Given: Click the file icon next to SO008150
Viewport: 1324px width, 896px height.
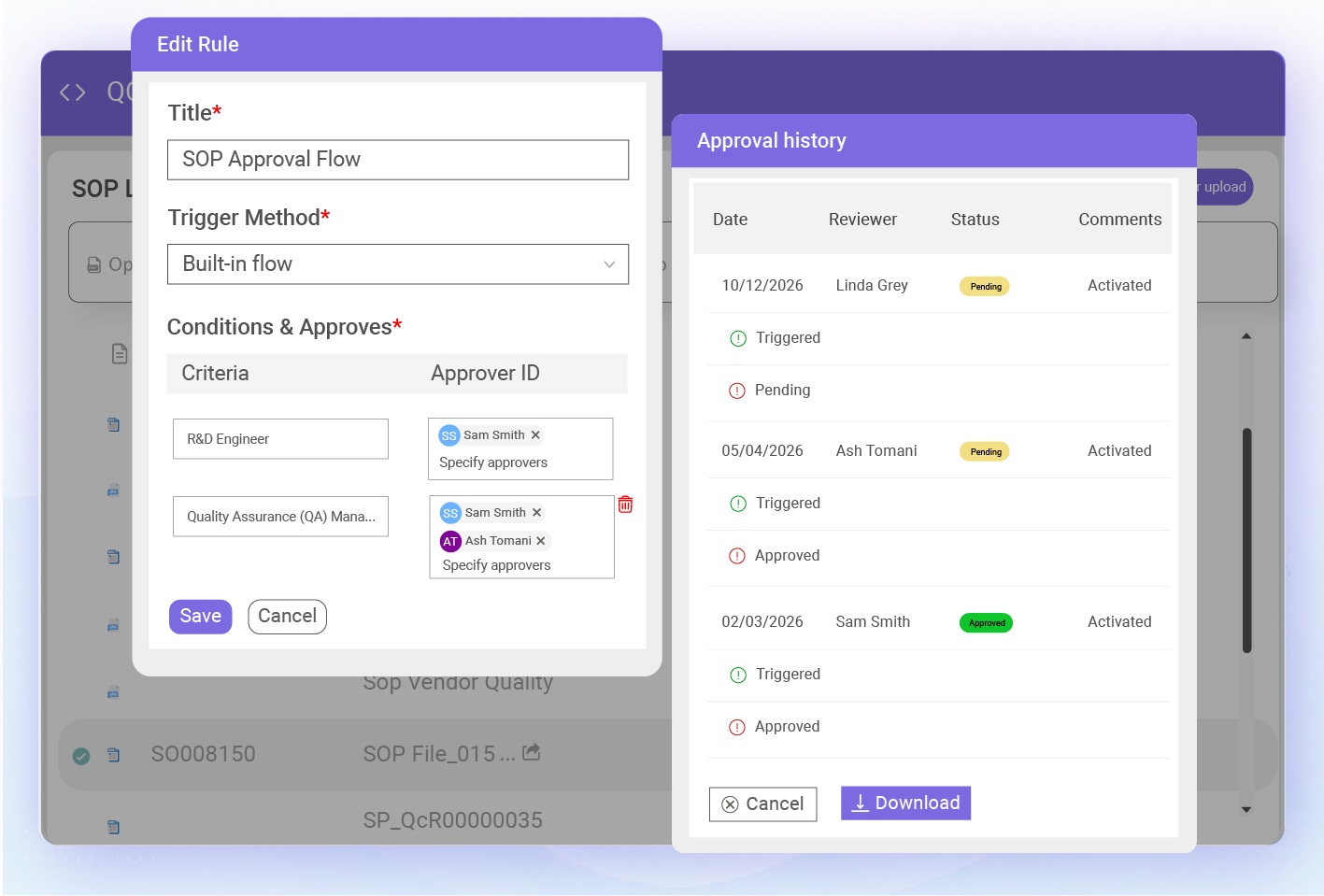Looking at the screenshot, I should tap(113, 755).
